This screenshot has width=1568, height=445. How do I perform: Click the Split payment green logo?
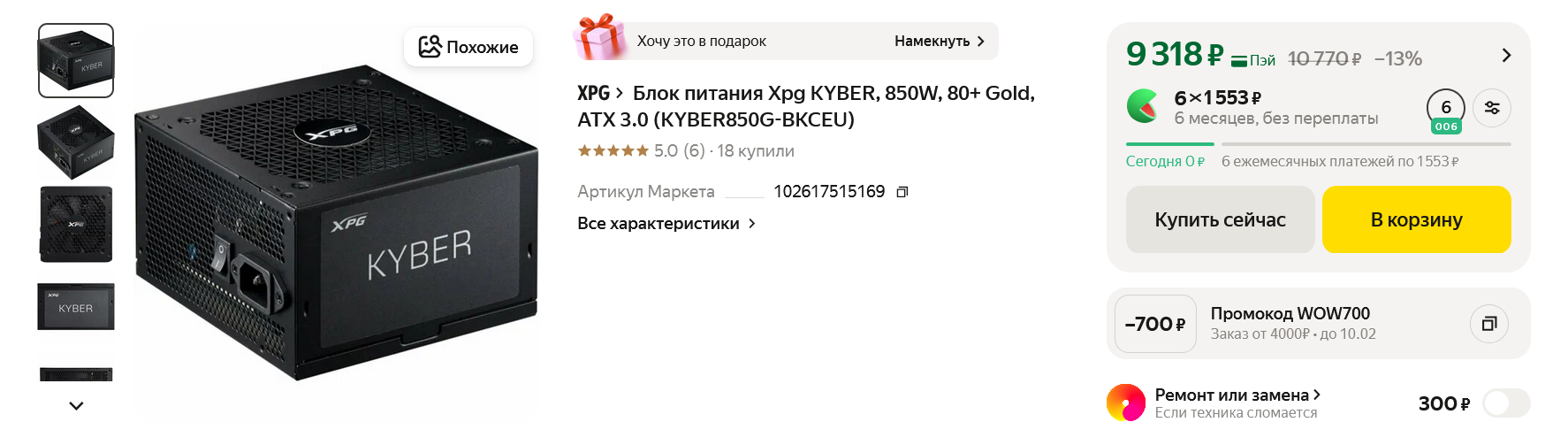click(1143, 106)
